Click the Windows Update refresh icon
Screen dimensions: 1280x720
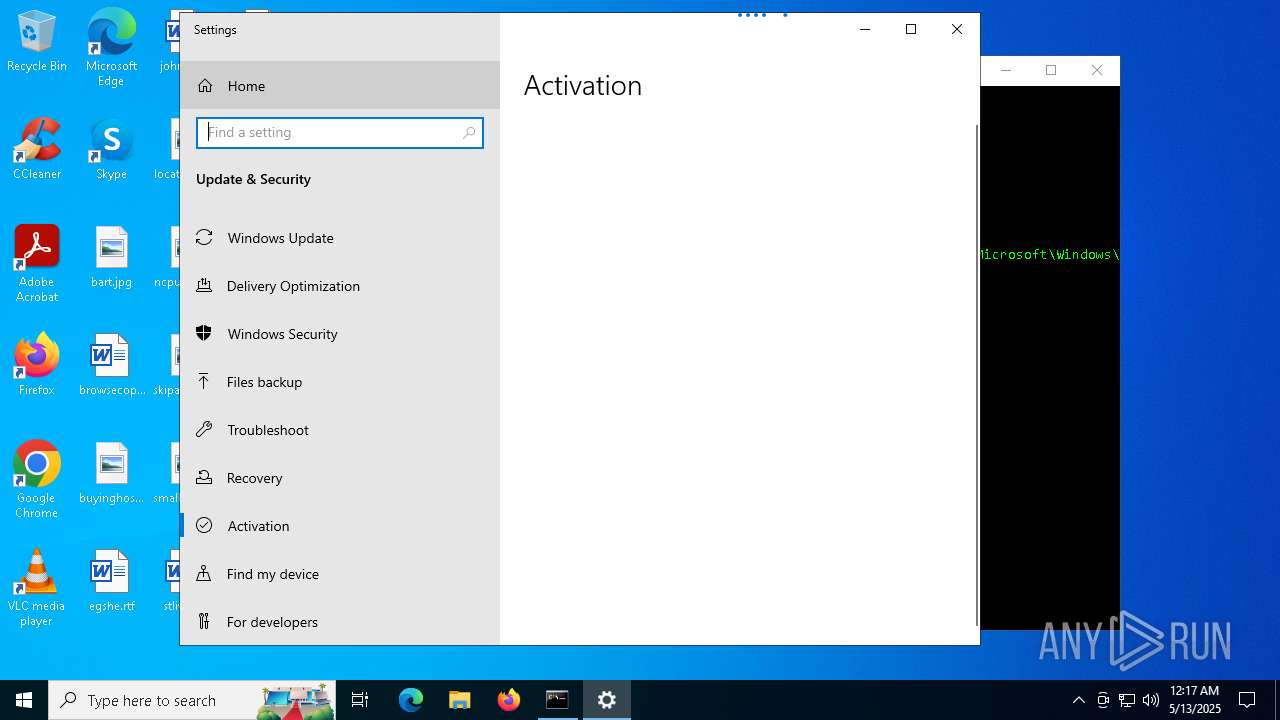[x=204, y=237]
